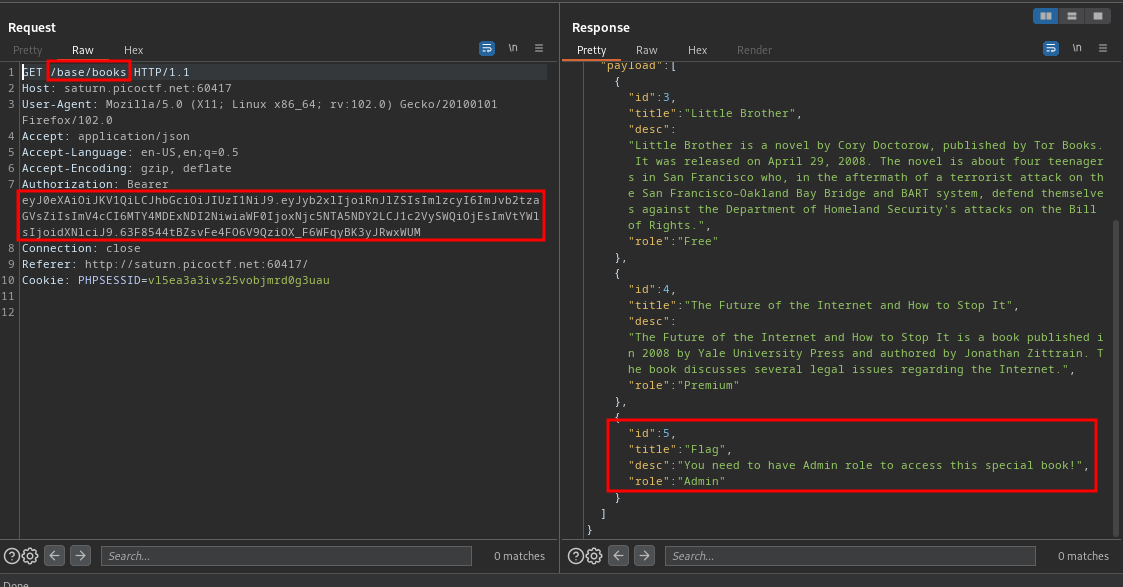Open Request panel hamburger menu
The width and height of the screenshot is (1123, 587).
(539, 48)
